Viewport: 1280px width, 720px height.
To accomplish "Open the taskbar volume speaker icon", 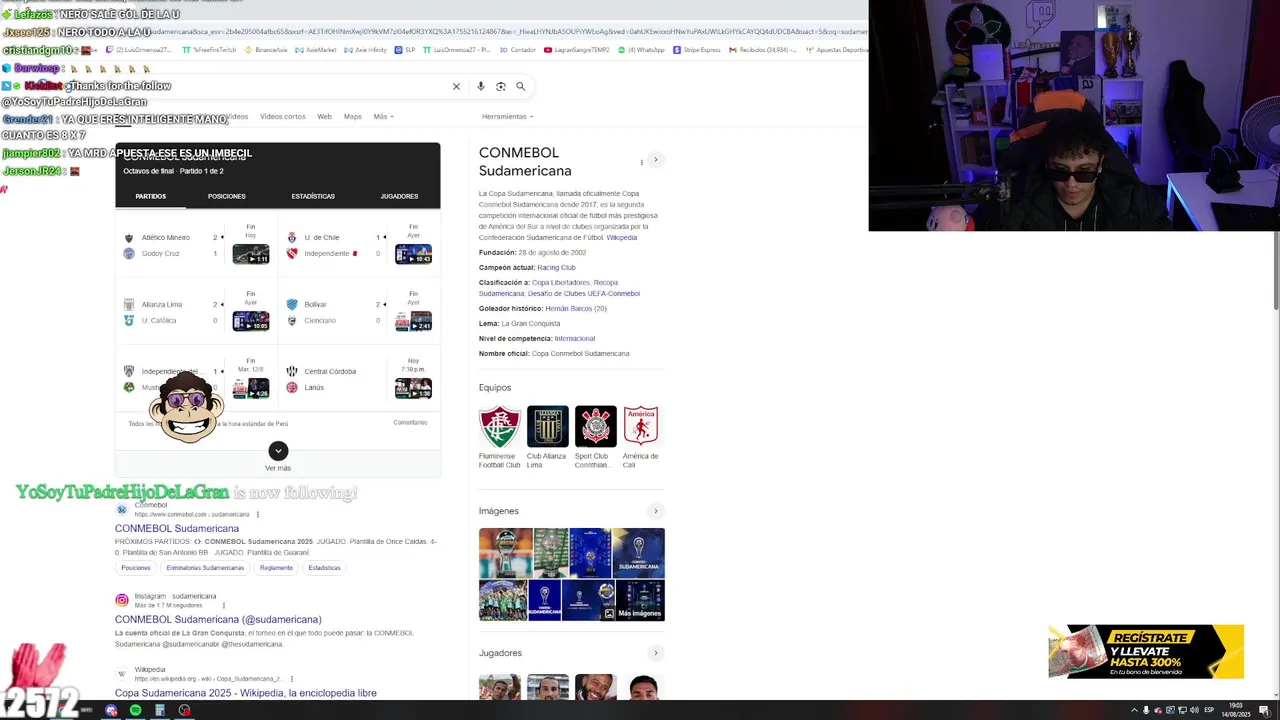I will 1194,710.
